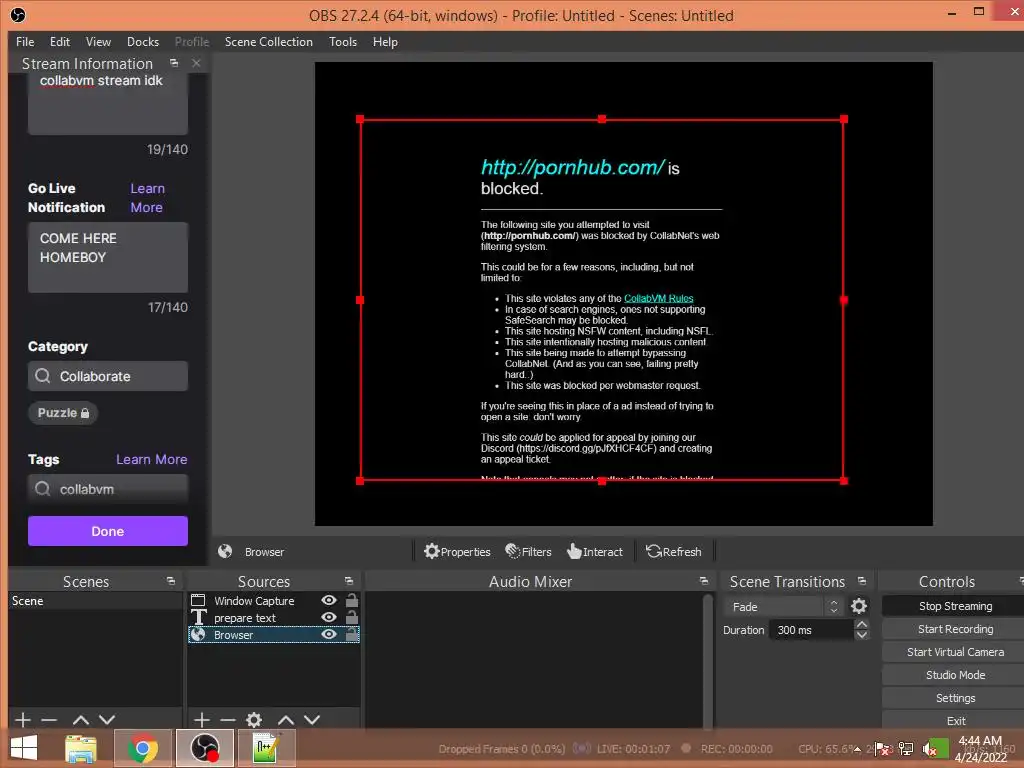Screen dimensions: 1024x768
Task: Enable Studio Mode
Action: (955, 675)
